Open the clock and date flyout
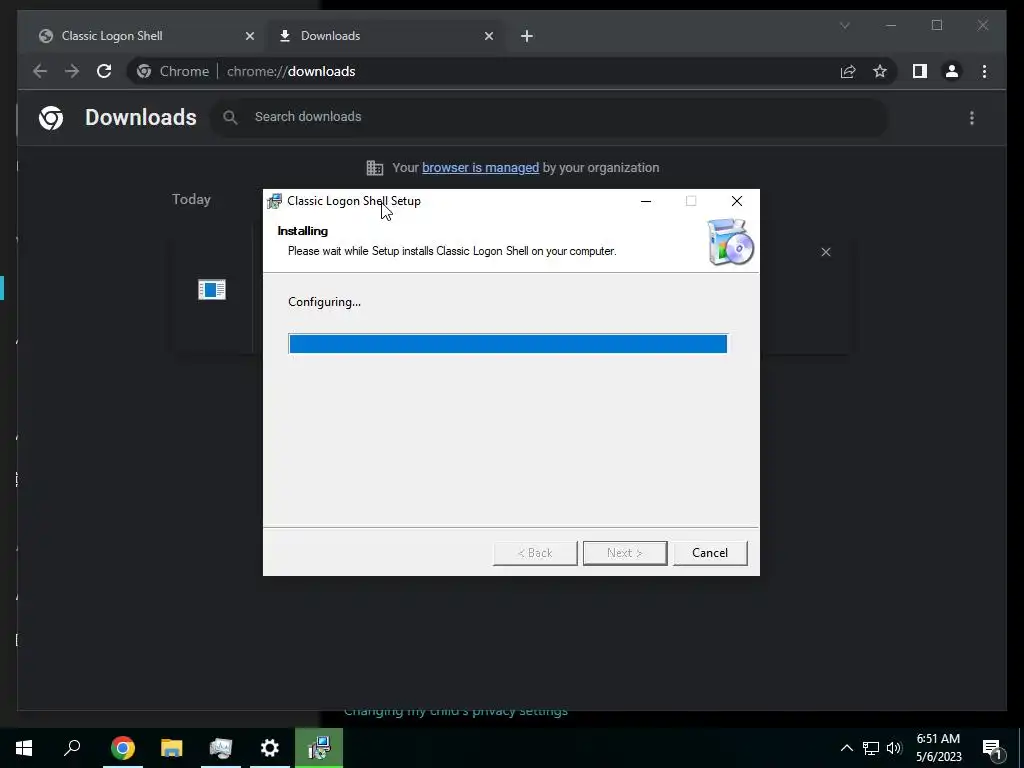Viewport: 1024px width, 768px height. click(938, 748)
